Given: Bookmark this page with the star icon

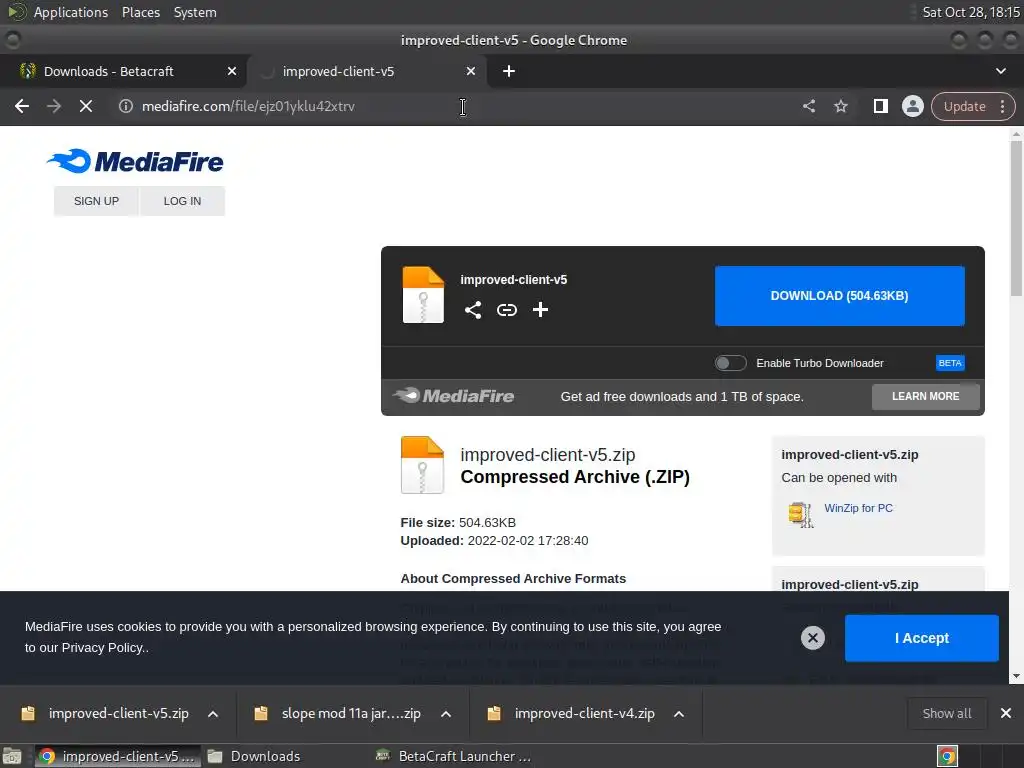Looking at the screenshot, I should (x=841, y=106).
